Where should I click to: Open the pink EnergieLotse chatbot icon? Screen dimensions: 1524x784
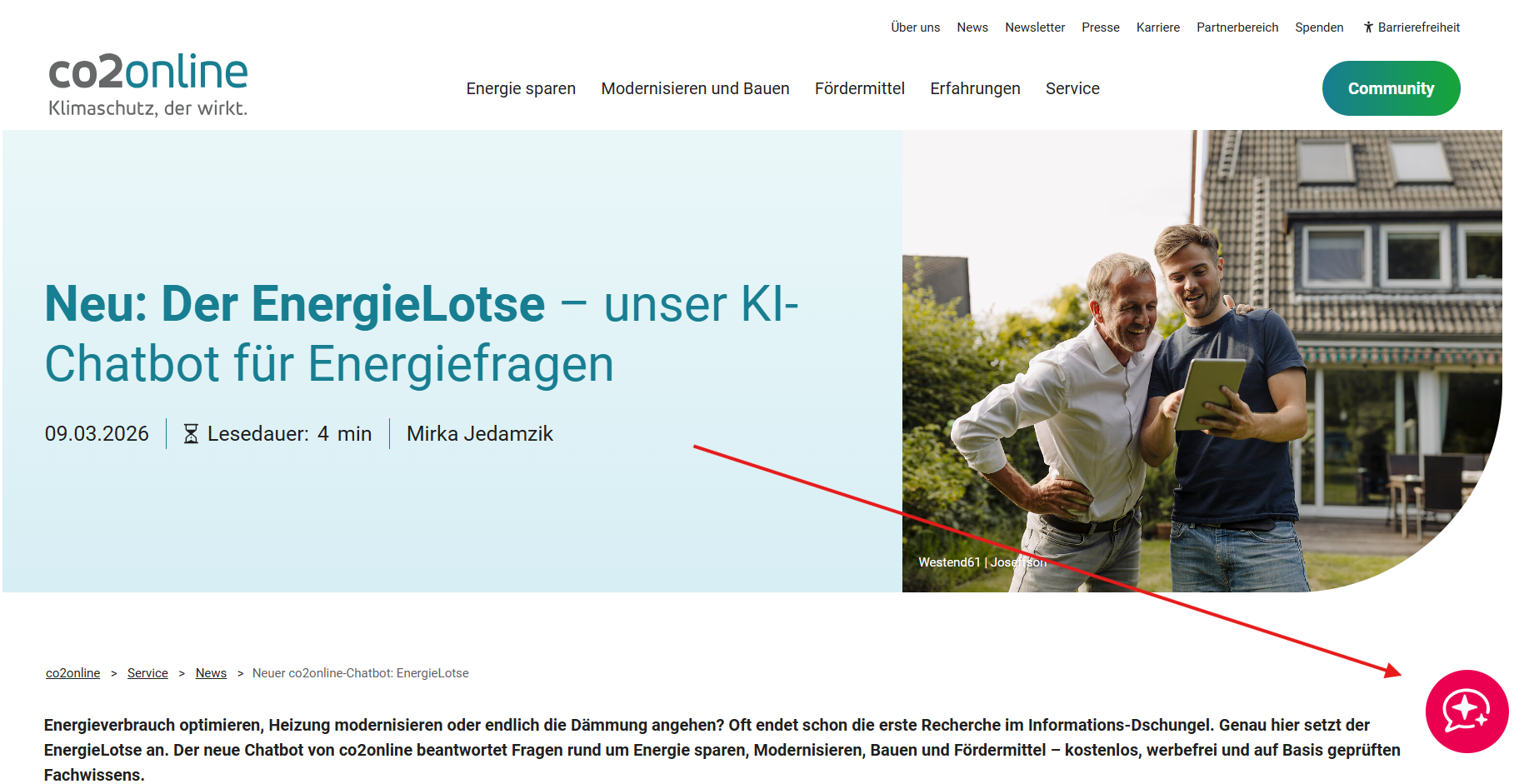(1466, 711)
